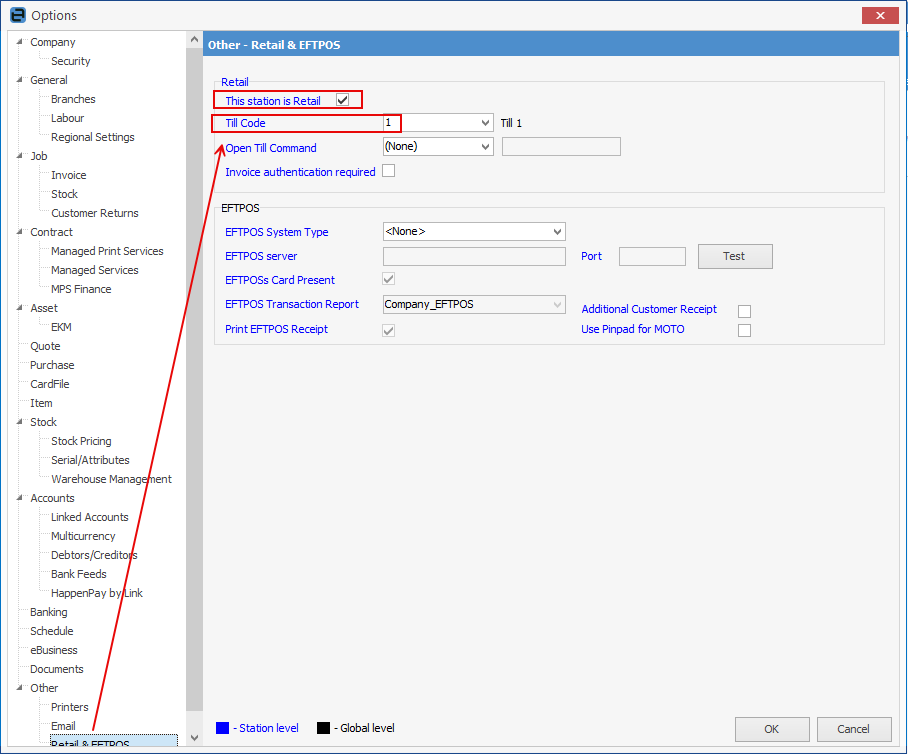908x754 pixels.
Task: Close the Options dialog
Action: (880, 16)
